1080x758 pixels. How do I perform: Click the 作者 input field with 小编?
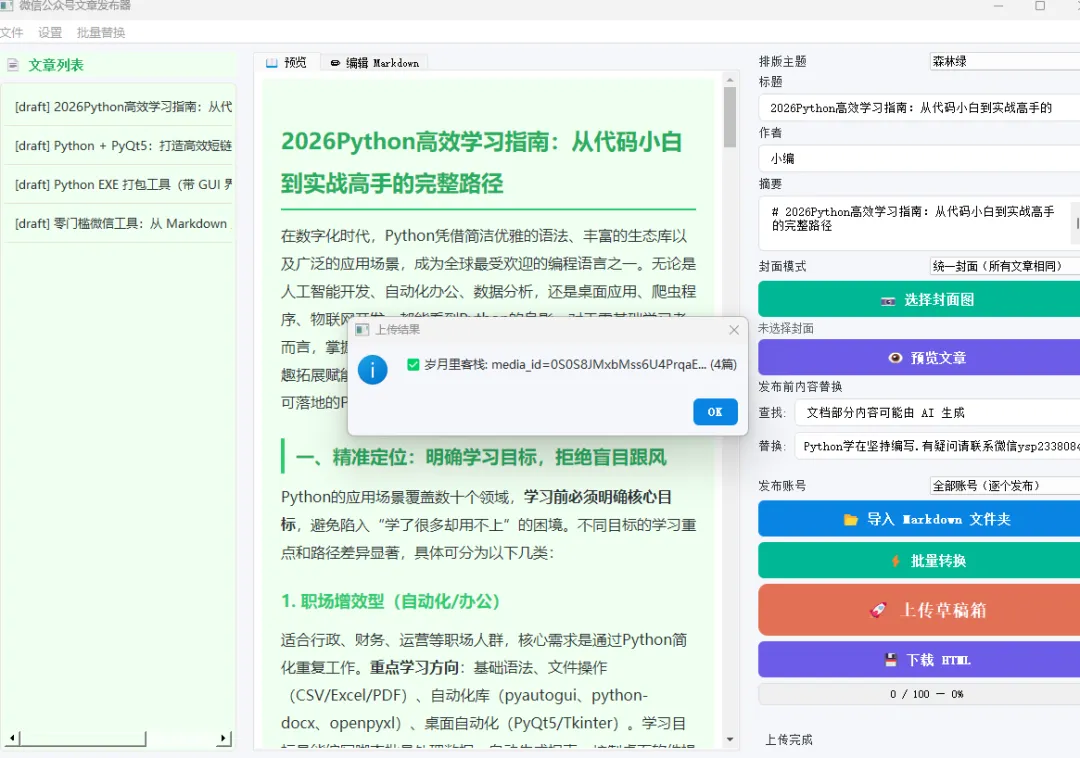tap(920, 158)
